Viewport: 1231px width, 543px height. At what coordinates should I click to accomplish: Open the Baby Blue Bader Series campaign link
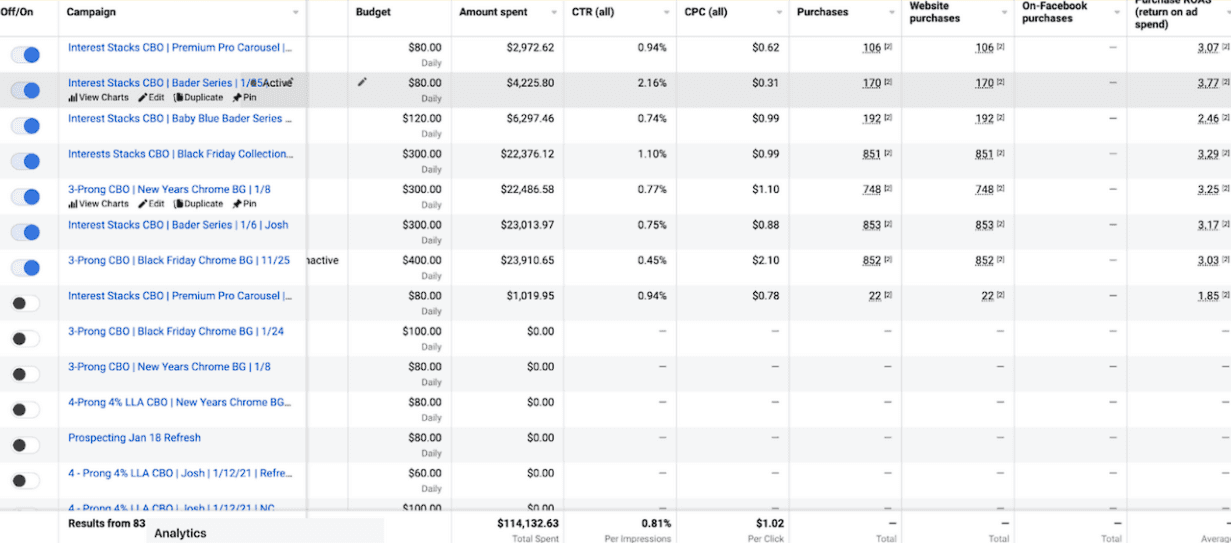pos(180,118)
